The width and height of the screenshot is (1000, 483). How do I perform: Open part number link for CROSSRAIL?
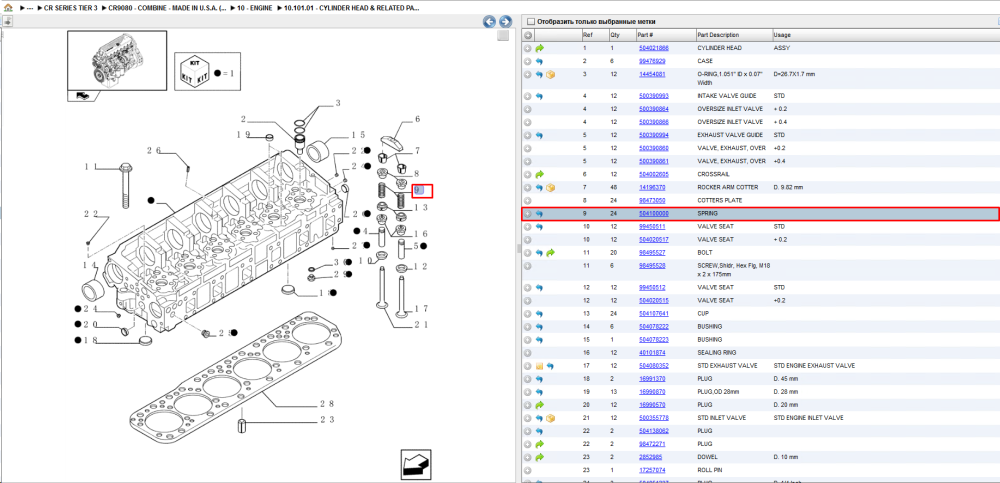[654, 174]
